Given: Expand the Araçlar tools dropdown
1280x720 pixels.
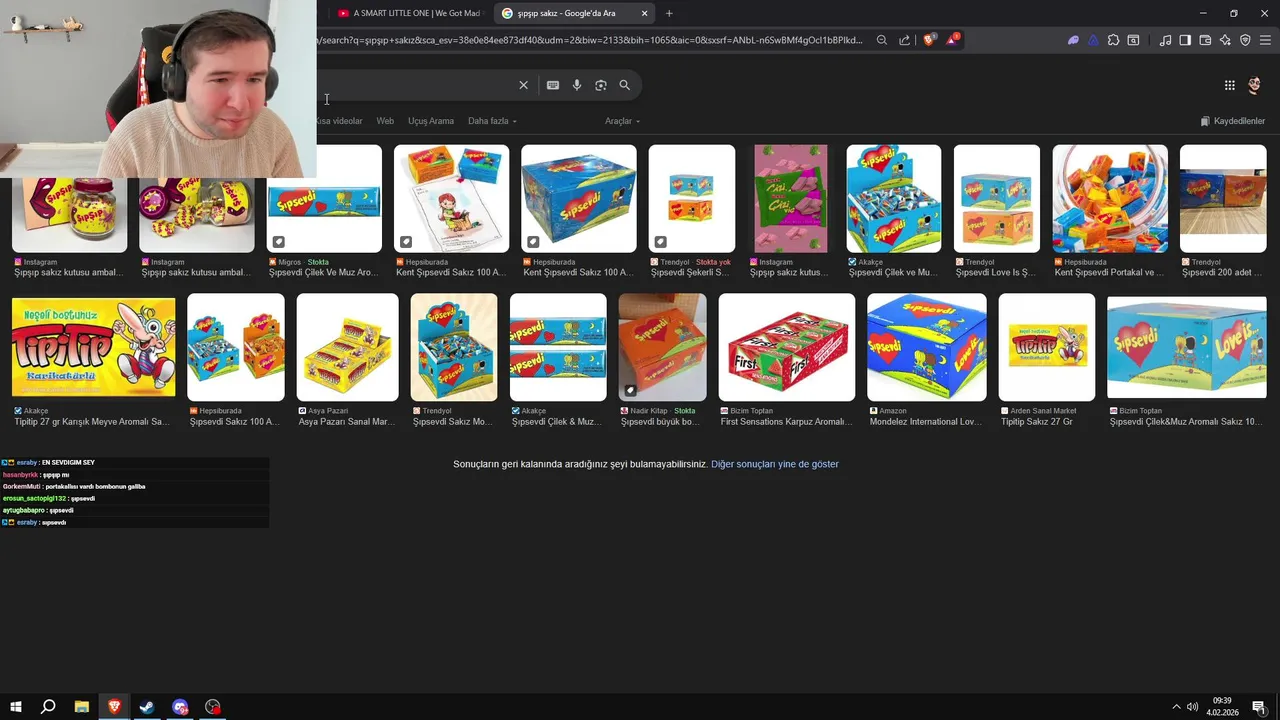Looking at the screenshot, I should coord(622,121).
